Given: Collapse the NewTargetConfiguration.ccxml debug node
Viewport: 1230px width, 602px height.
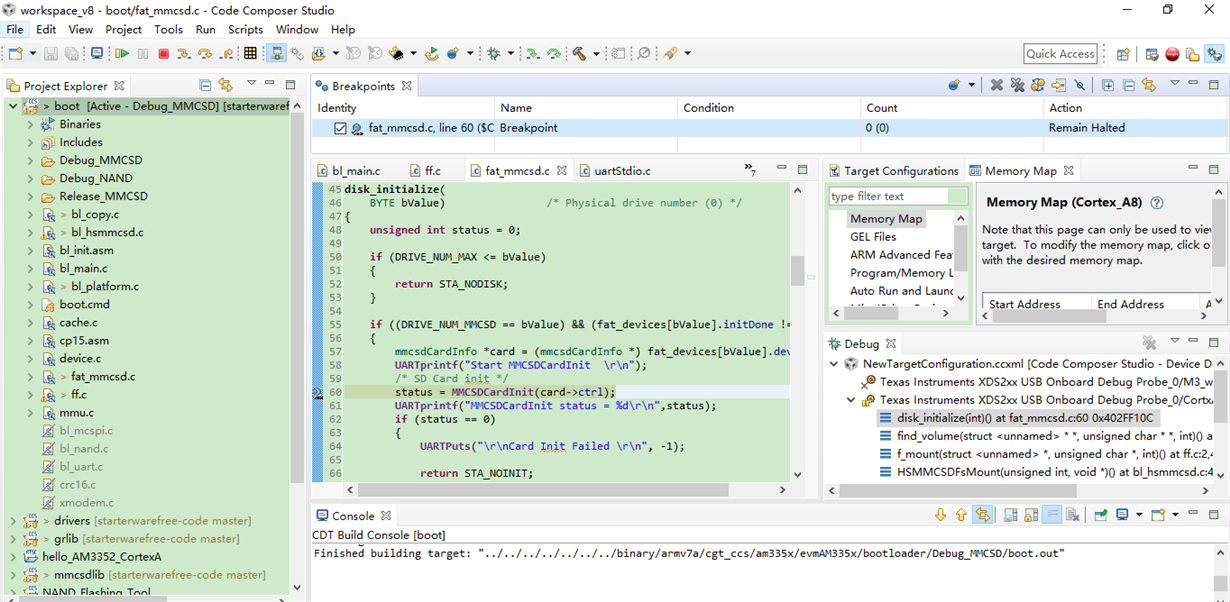Looking at the screenshot, I should click(x=833, y=364).
